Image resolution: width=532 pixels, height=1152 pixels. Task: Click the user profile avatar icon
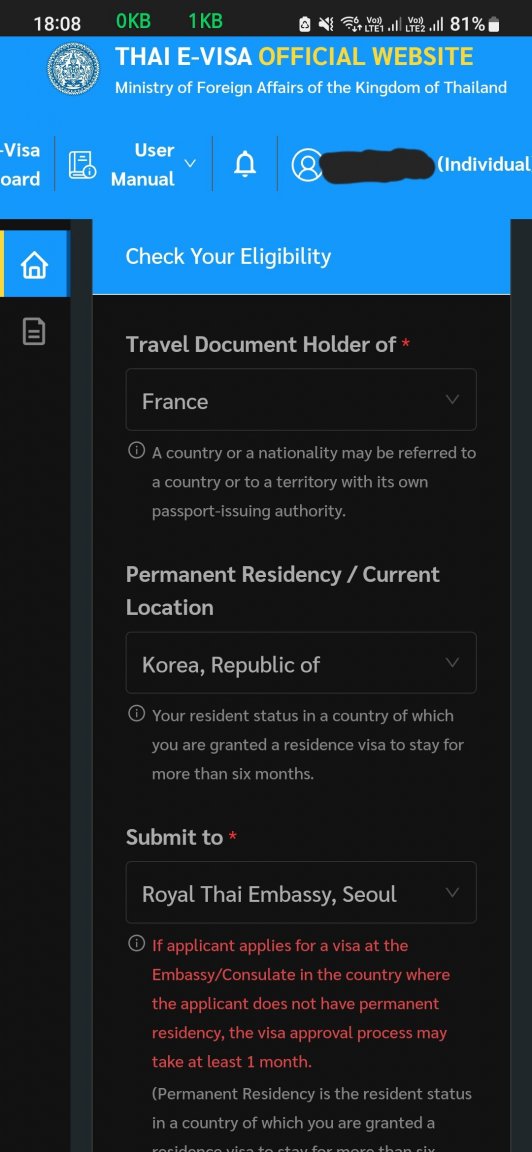point(306,165)
